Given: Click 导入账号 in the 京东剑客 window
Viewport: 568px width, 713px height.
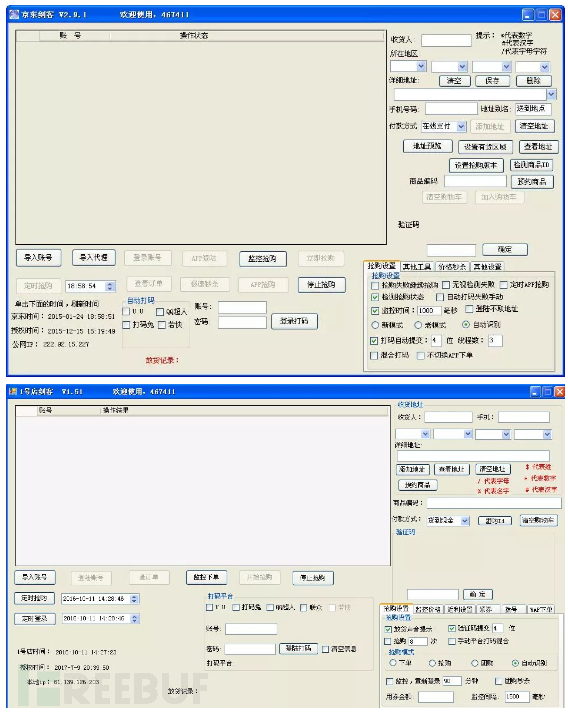Looking at the screenshot, I should tap(38, 258).
